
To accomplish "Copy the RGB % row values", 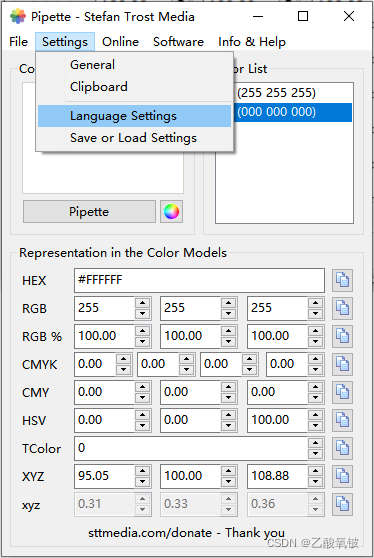I will [342, 336].
